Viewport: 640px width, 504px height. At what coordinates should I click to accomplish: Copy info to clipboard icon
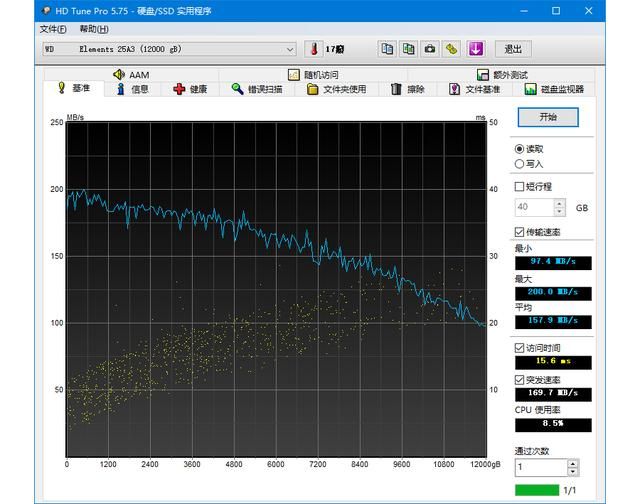tap(387, 49)
